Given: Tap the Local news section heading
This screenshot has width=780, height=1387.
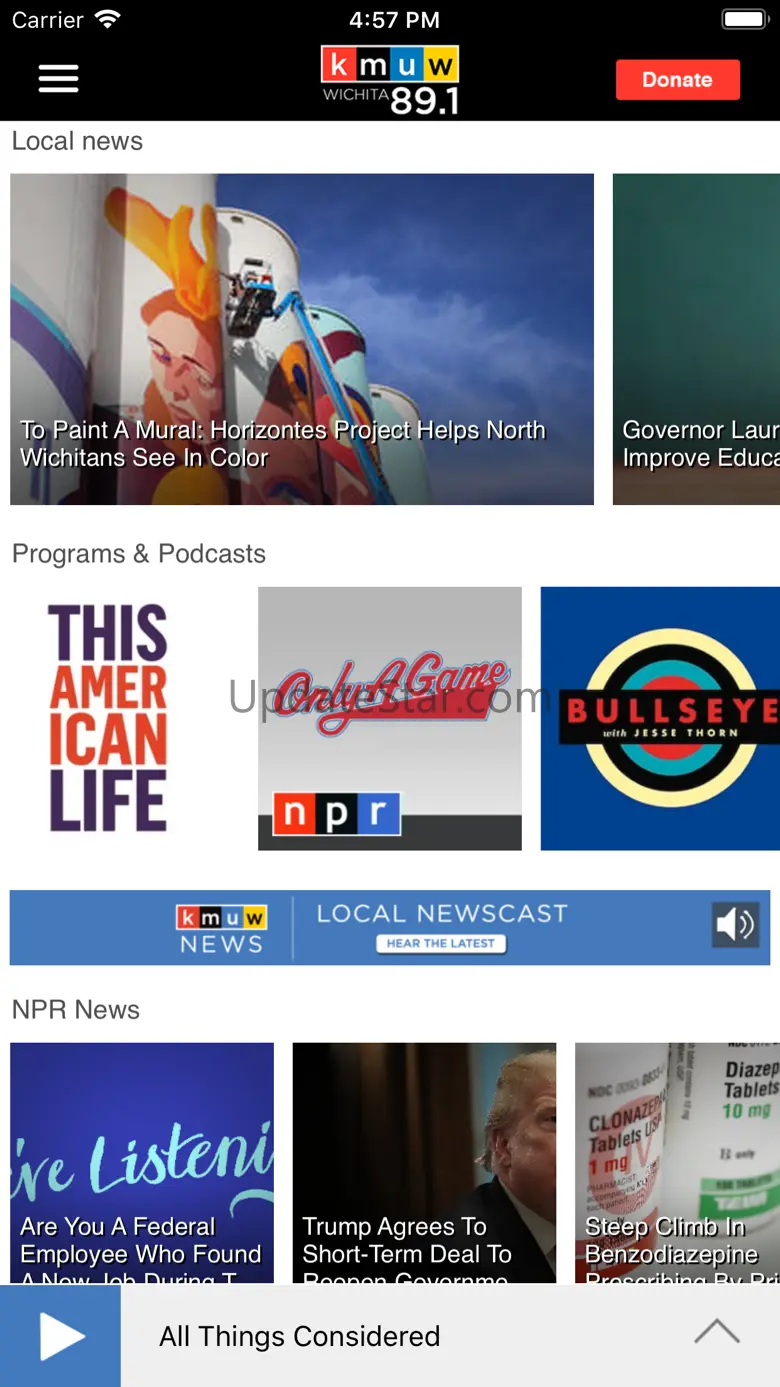Looking at the screenshot, I should 77,141.
